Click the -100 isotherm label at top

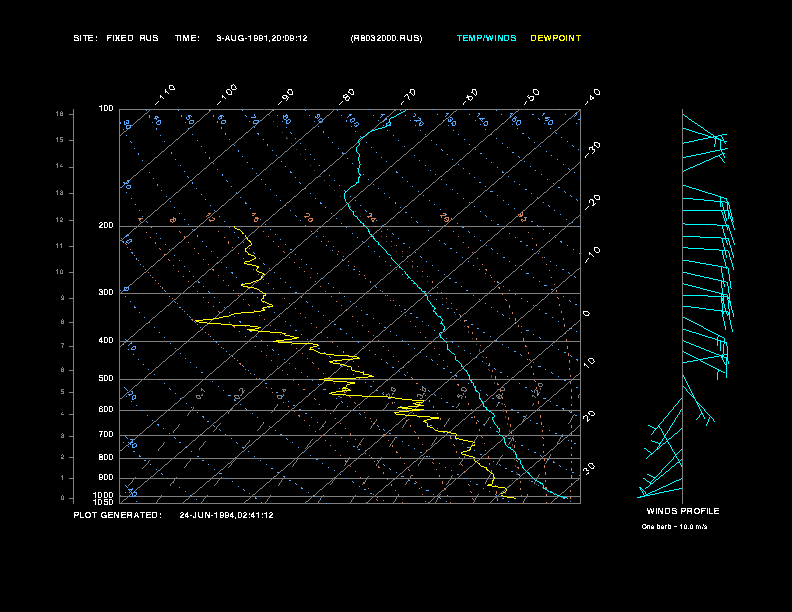pos(226,95)
